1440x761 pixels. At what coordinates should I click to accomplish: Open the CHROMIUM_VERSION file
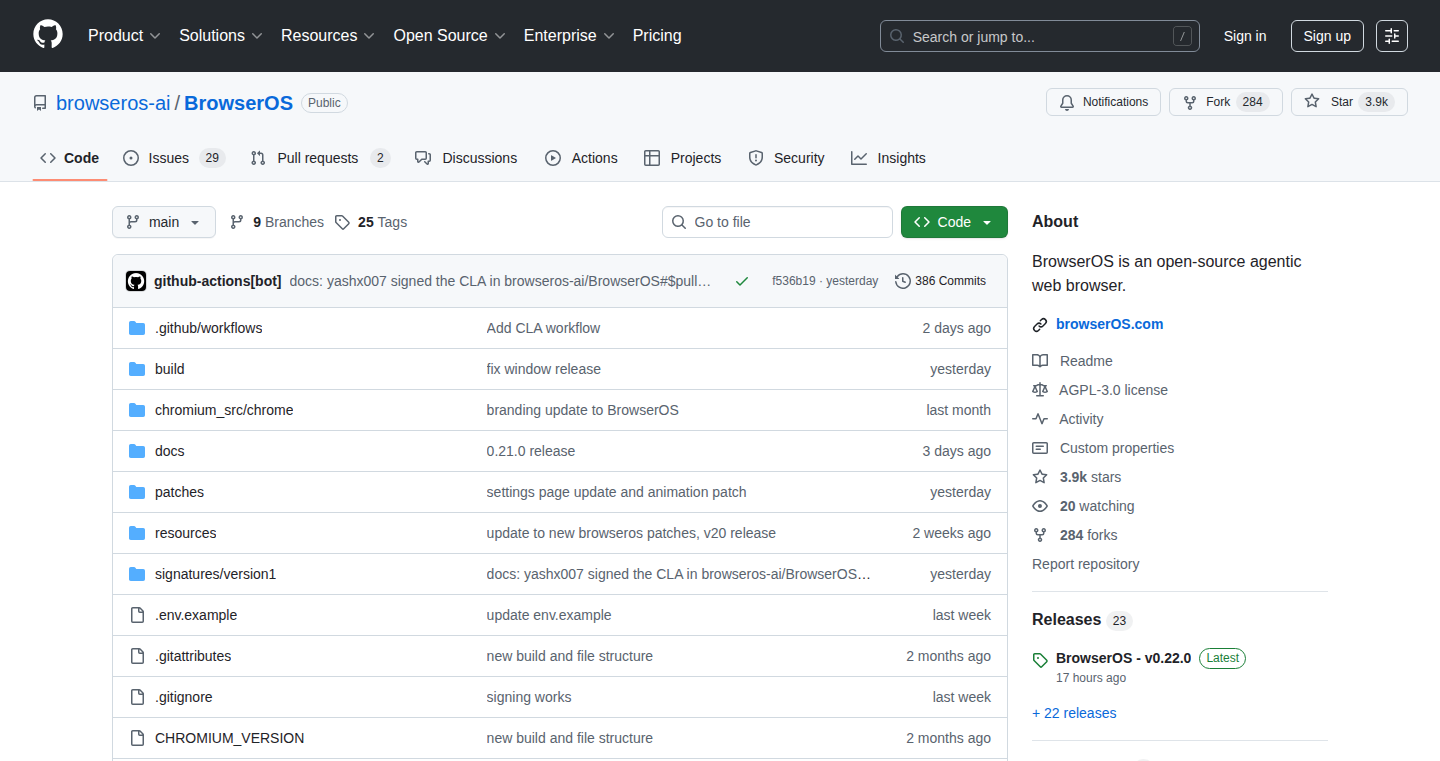pyautogui.click(x=230, y=738)
